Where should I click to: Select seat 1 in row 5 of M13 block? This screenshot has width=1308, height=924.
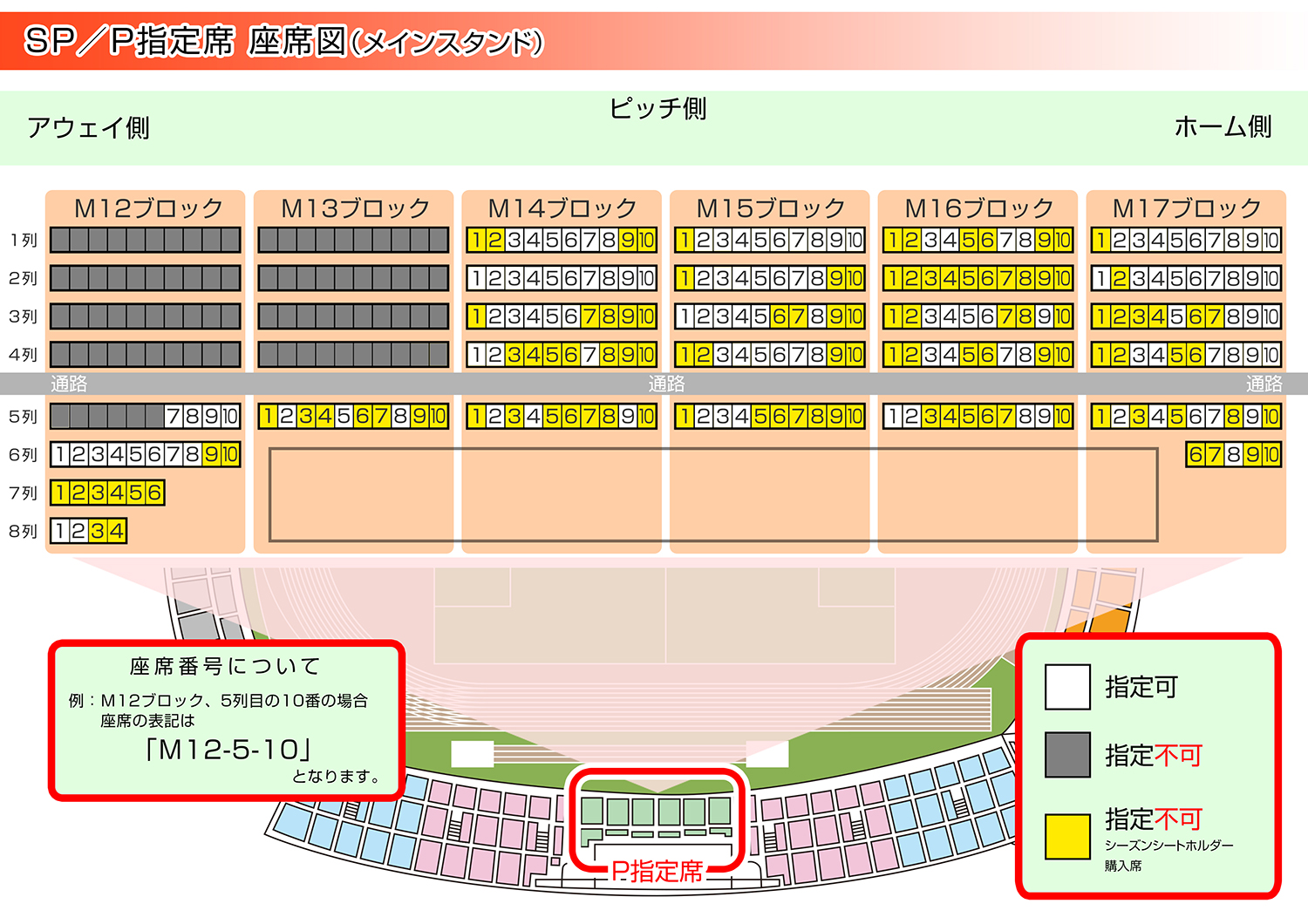pyautogui.click(x=269, y=417)
